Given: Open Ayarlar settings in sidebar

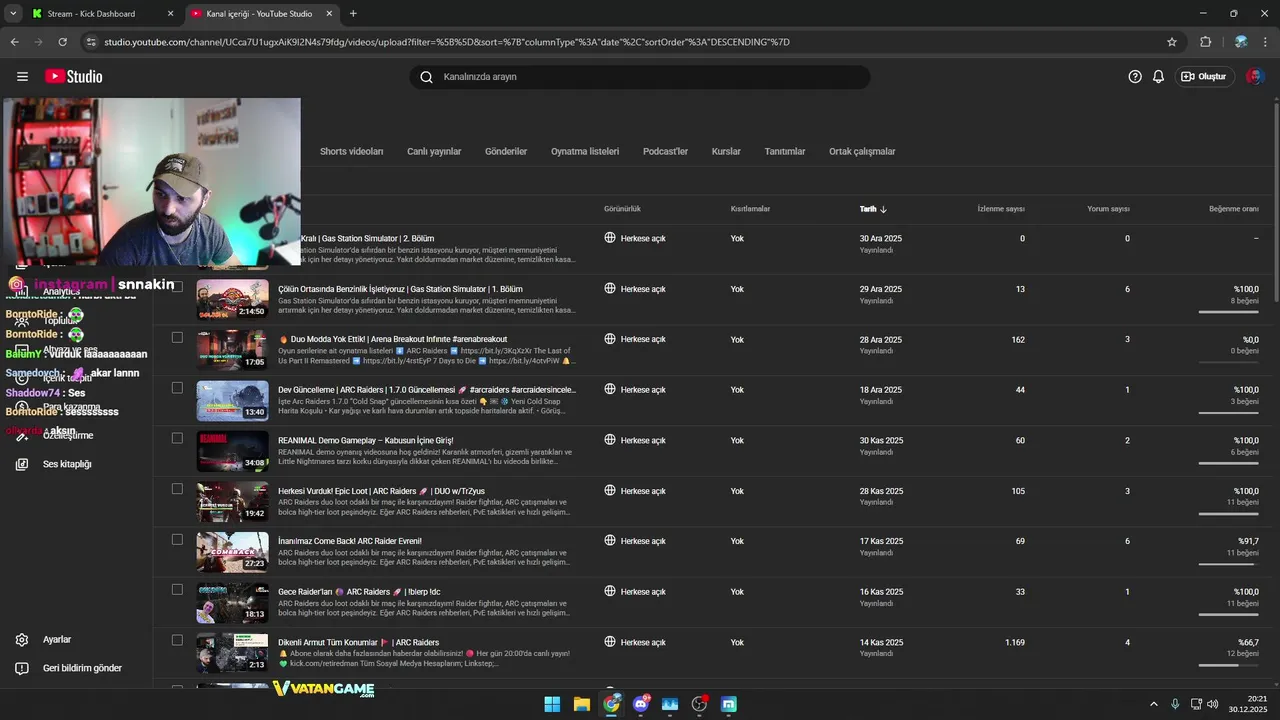Looking at the screenshot, I should pyautogui.click(x=57, y=639).
